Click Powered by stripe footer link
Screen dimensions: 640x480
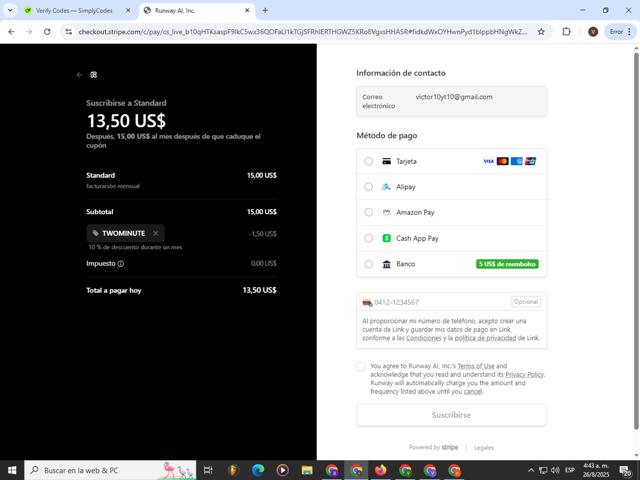pos(433,447)
